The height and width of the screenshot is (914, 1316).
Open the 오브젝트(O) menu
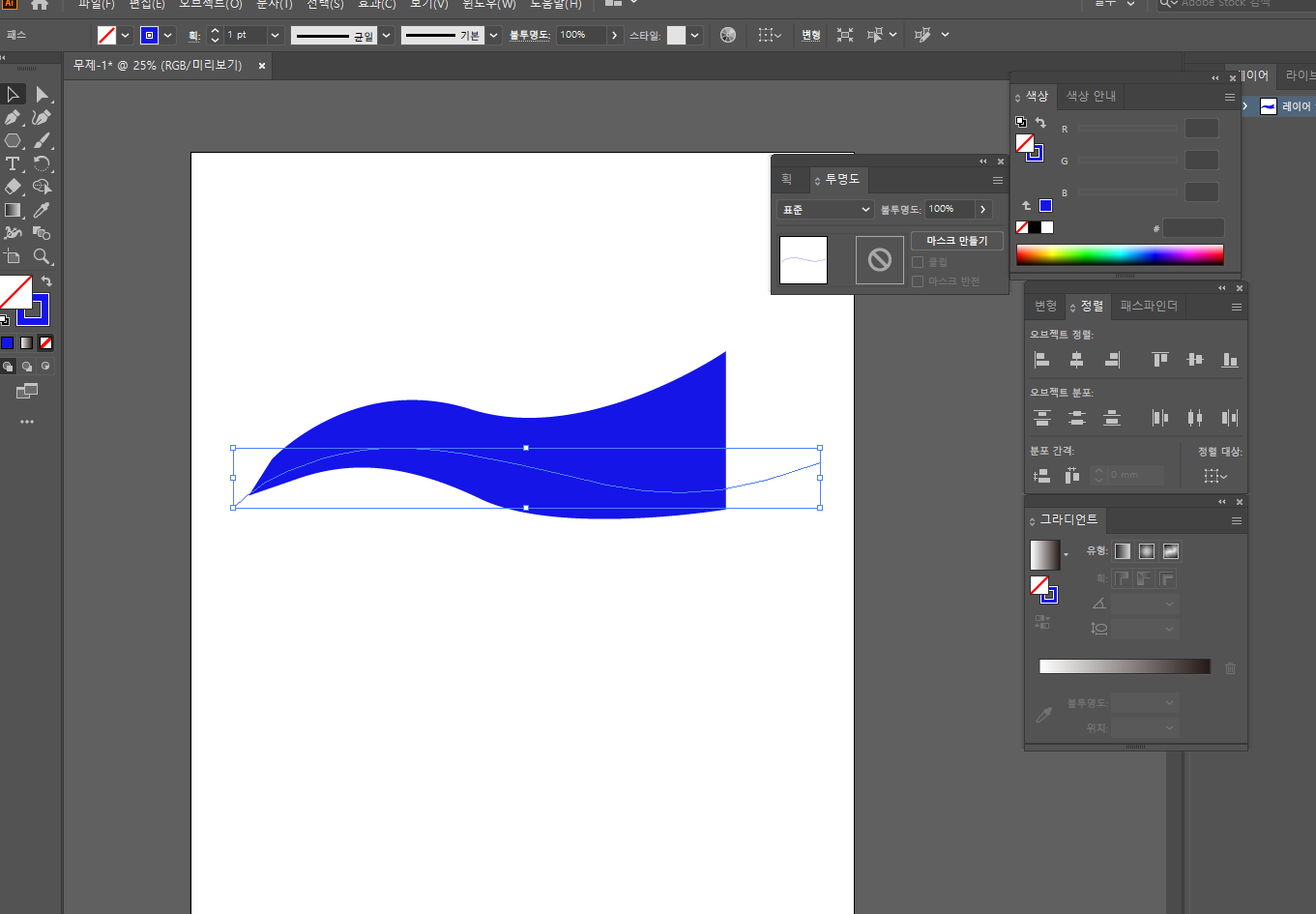pyautogui.click(x=211, y=4)
